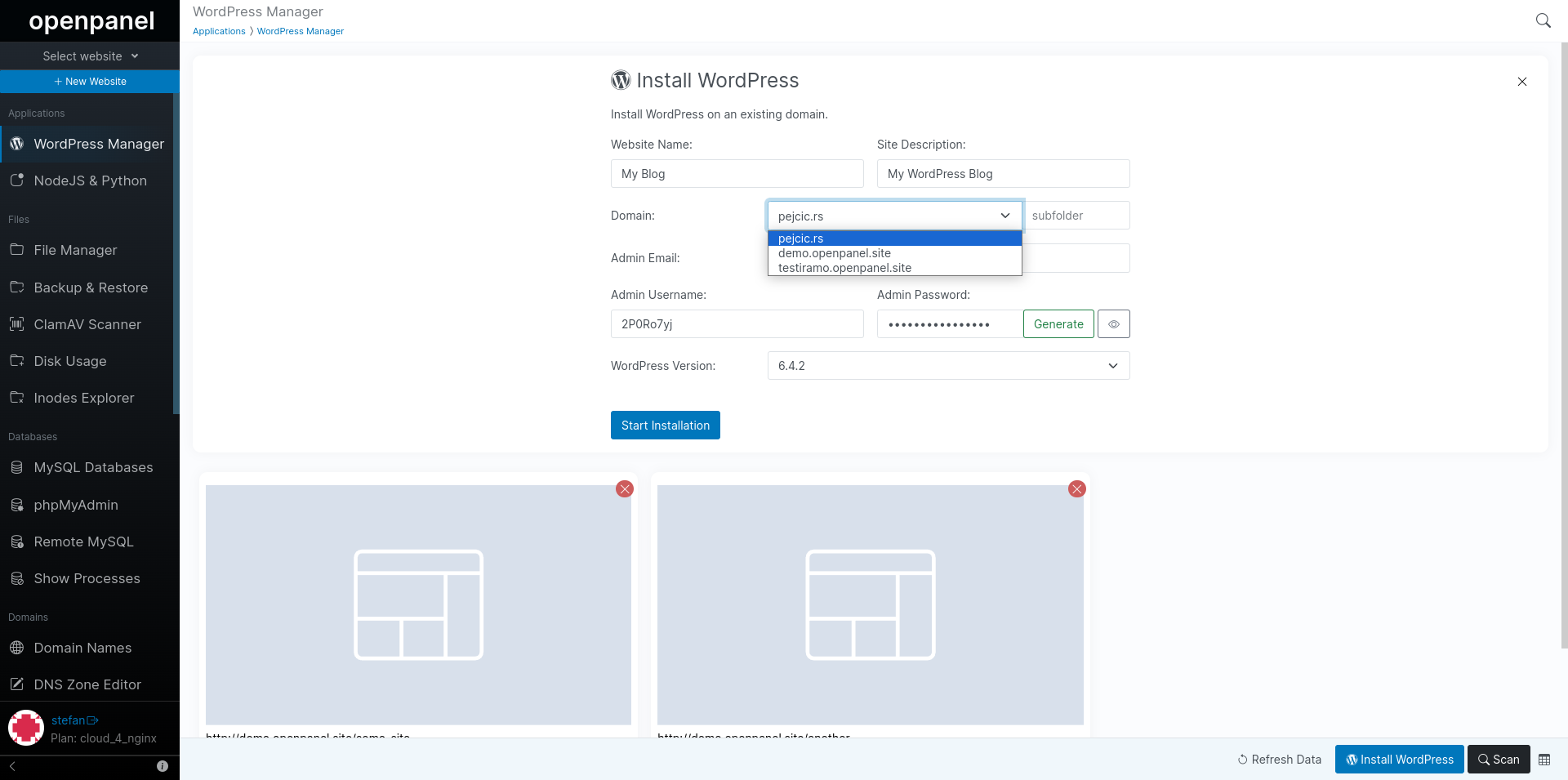Click the NodeJS & Python sidebar icon
This screenshot has width=1568, height=780.
[17, 181]
